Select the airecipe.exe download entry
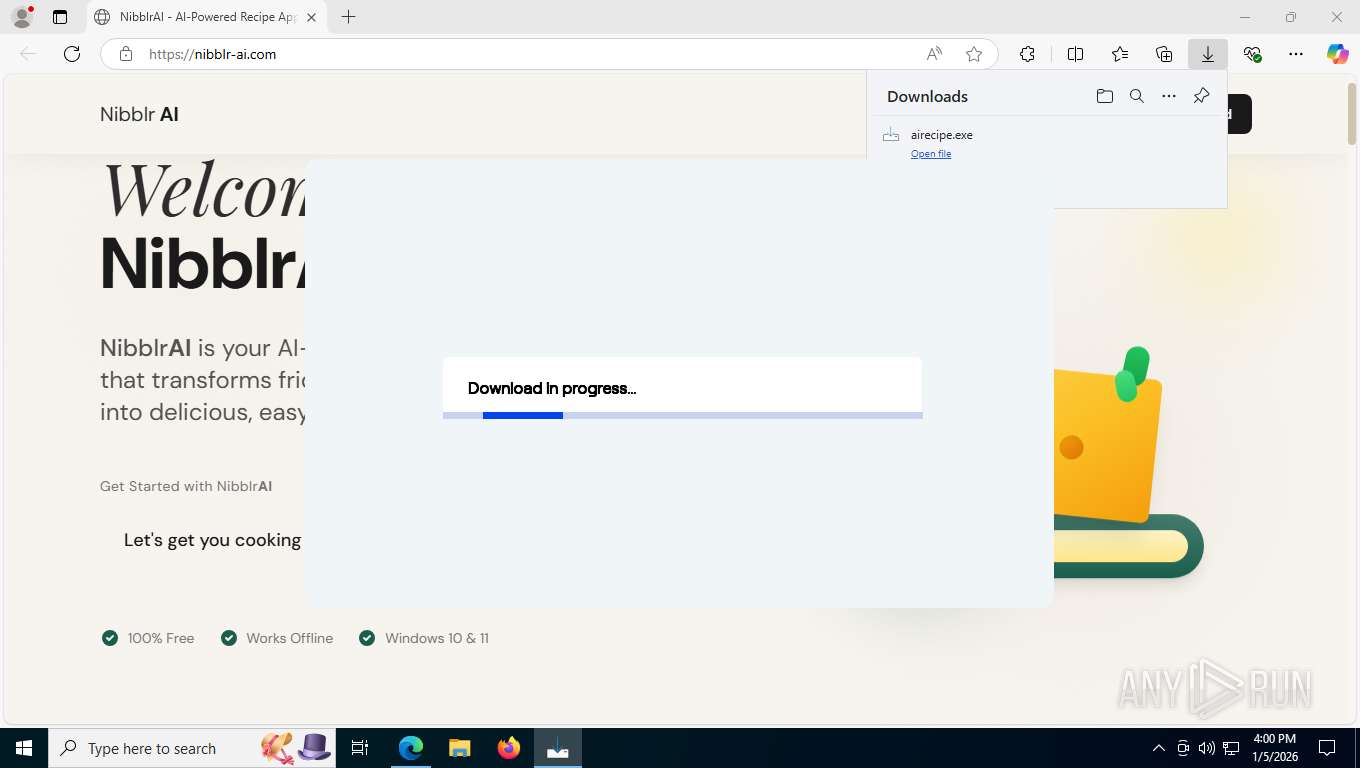Screen dimensions: 1360x768 pyautogui.click(x=1047, y=143)
